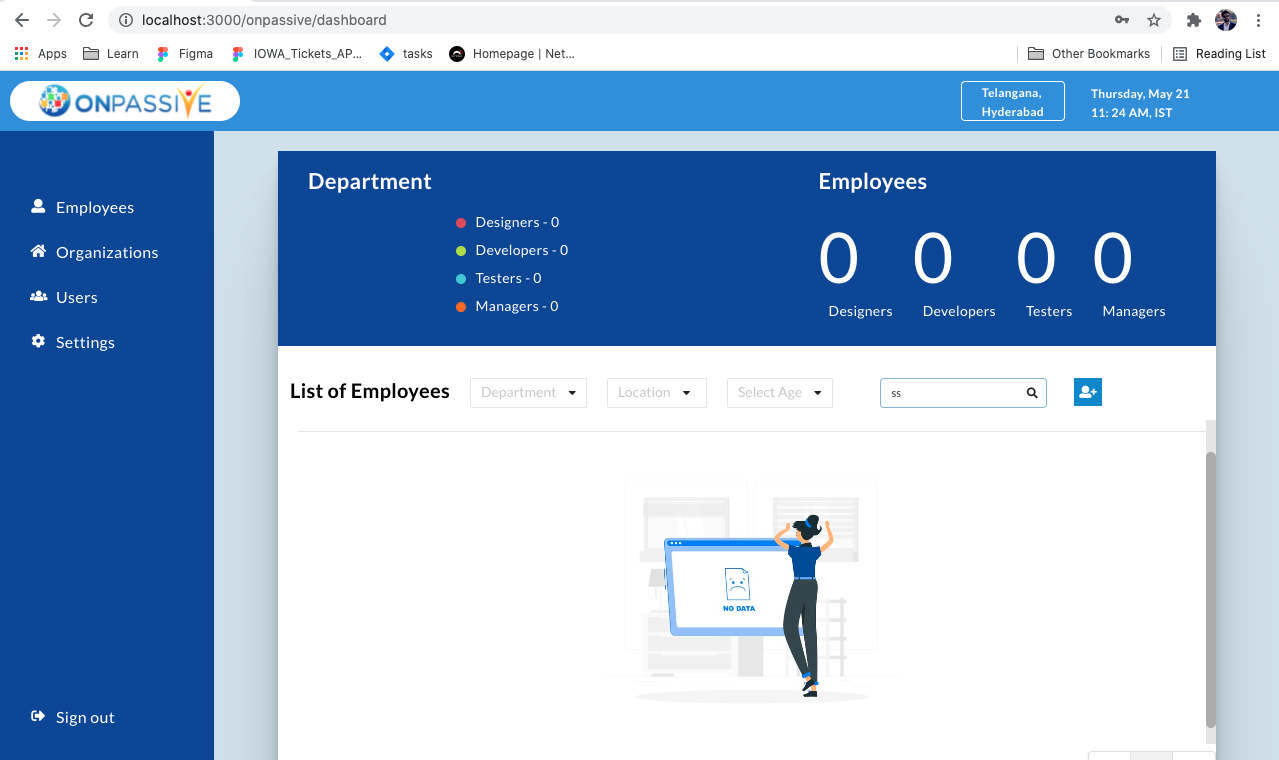Click the Testers legend marker
The image size is (1279, 760).
click(x=460, y=278)
